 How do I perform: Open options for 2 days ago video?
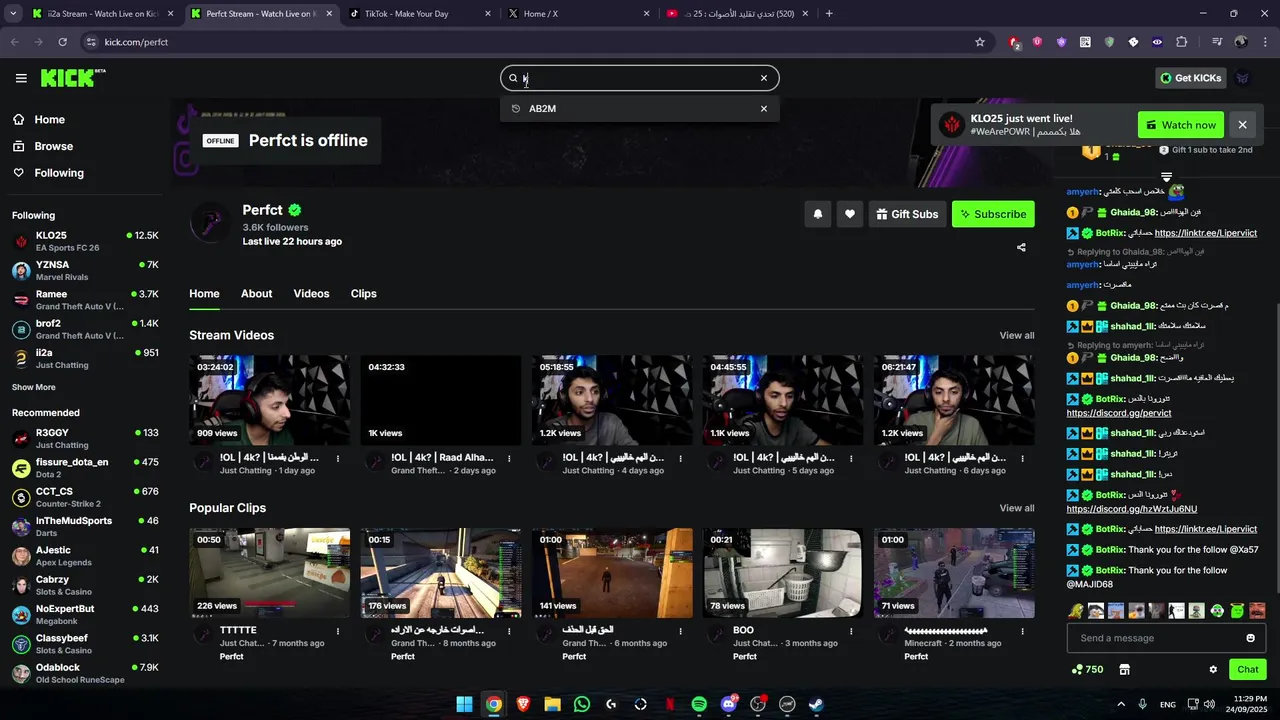(509, 459)
